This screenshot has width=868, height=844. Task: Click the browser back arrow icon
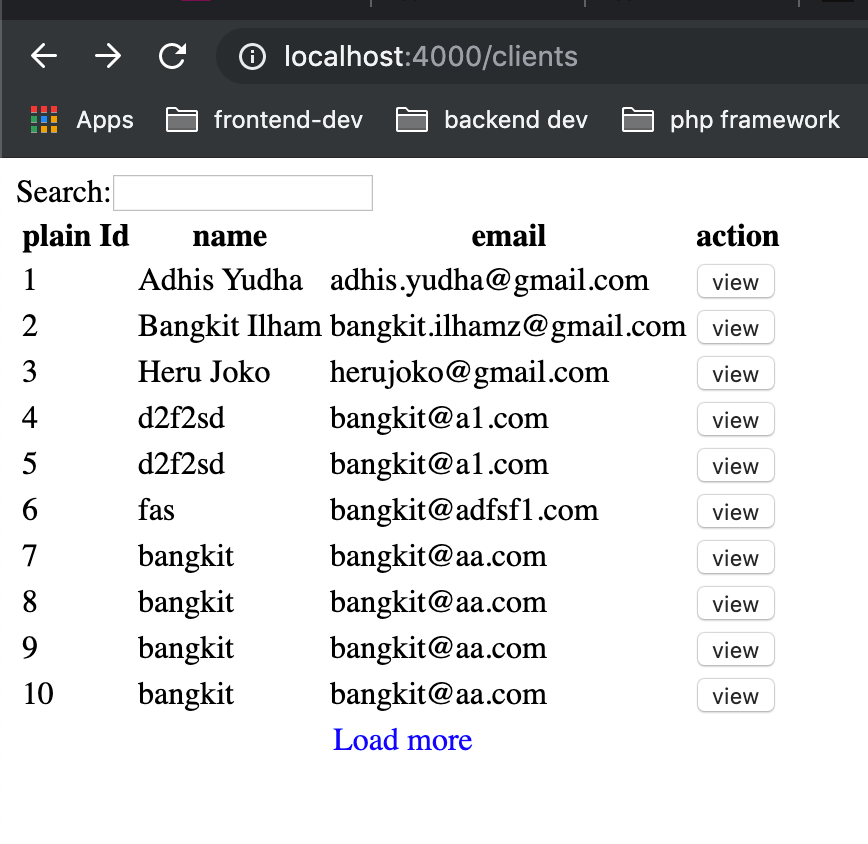(x=43, y=56)
